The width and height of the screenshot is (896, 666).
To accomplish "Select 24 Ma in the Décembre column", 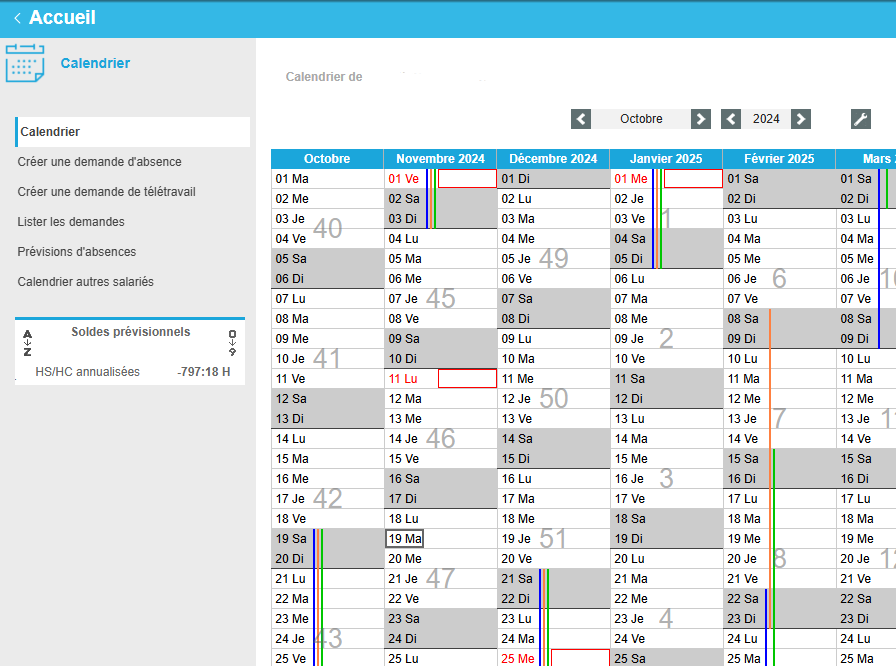I will coord(553,639).
